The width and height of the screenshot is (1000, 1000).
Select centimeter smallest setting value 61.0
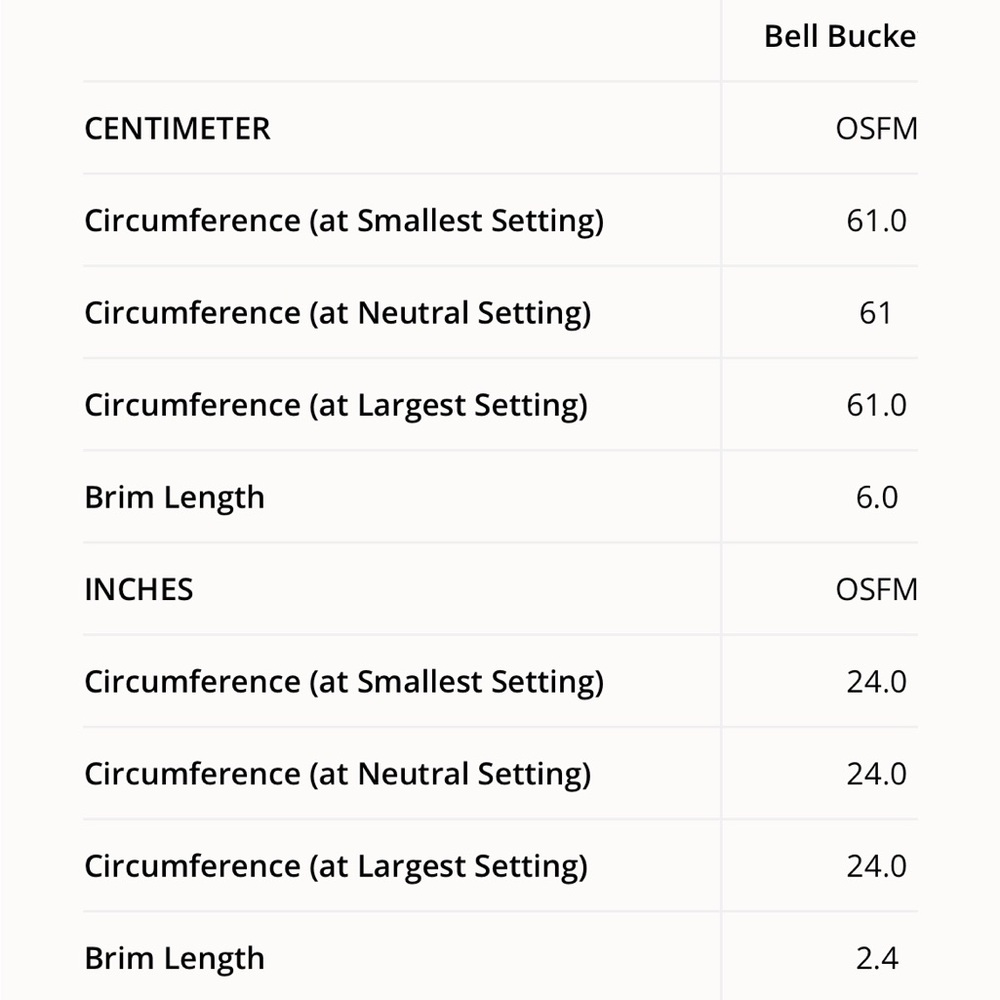point(876,221)
